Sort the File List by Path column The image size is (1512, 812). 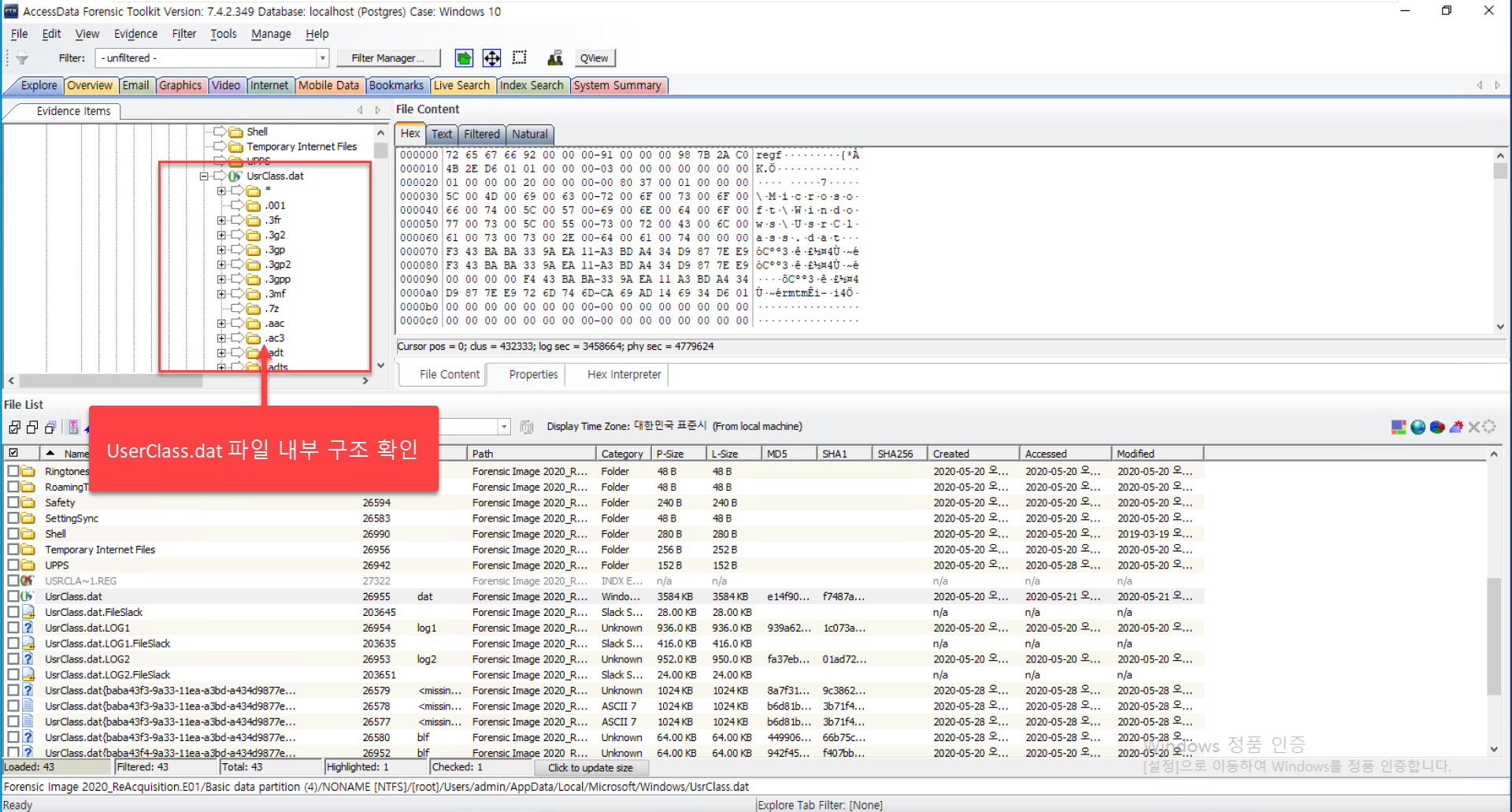click(532, 454)
